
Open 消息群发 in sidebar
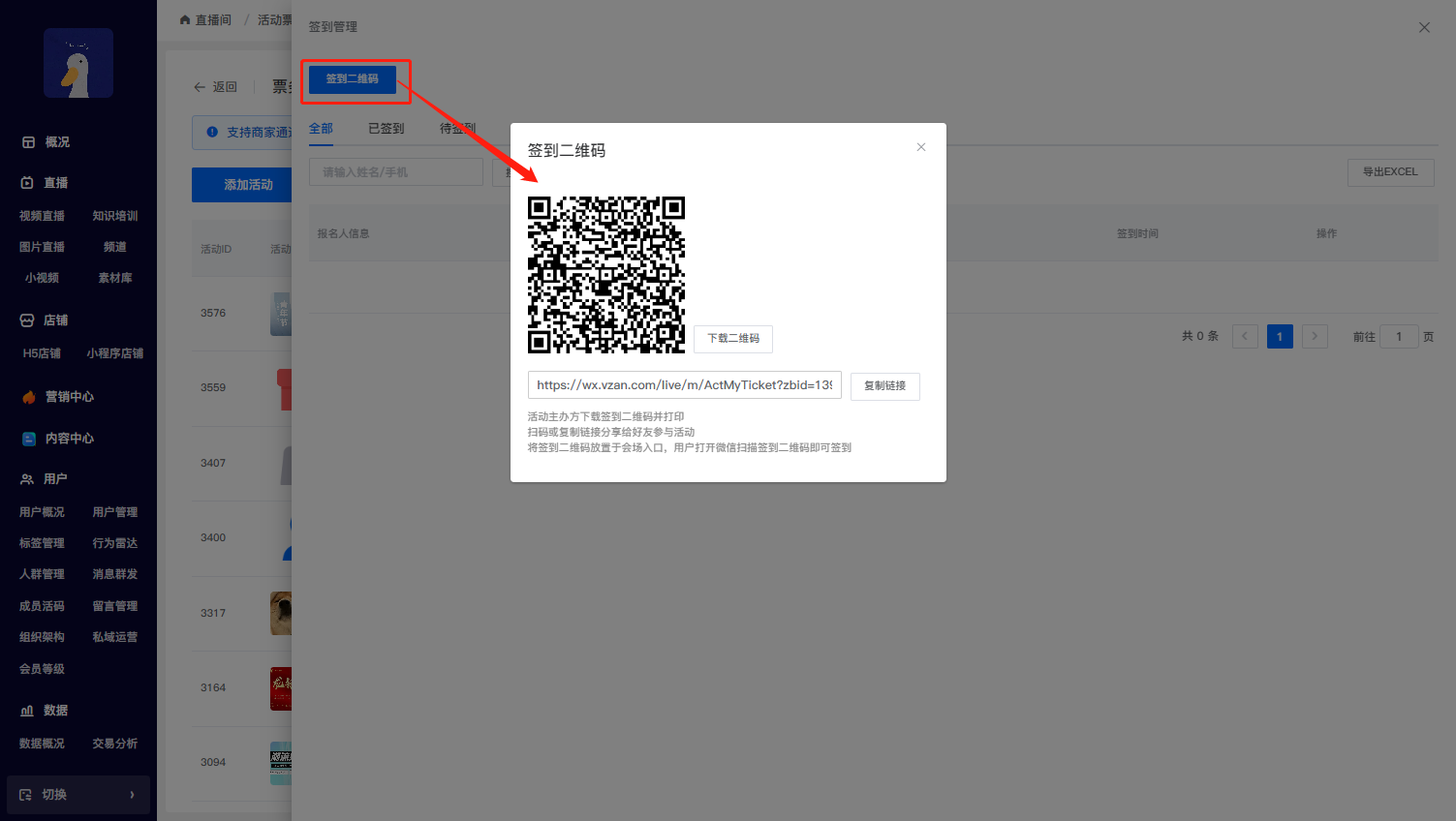click(115, 574)
